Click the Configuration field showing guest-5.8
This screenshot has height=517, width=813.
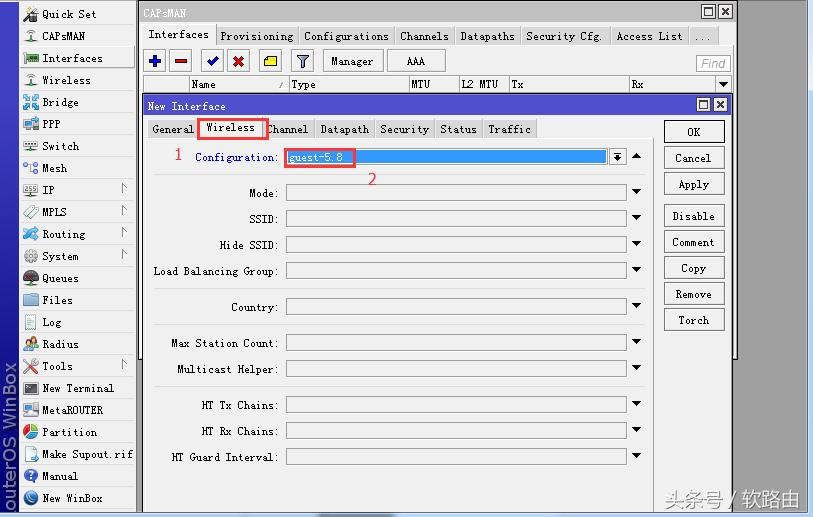pyautogui.click(x=446, y=157)
